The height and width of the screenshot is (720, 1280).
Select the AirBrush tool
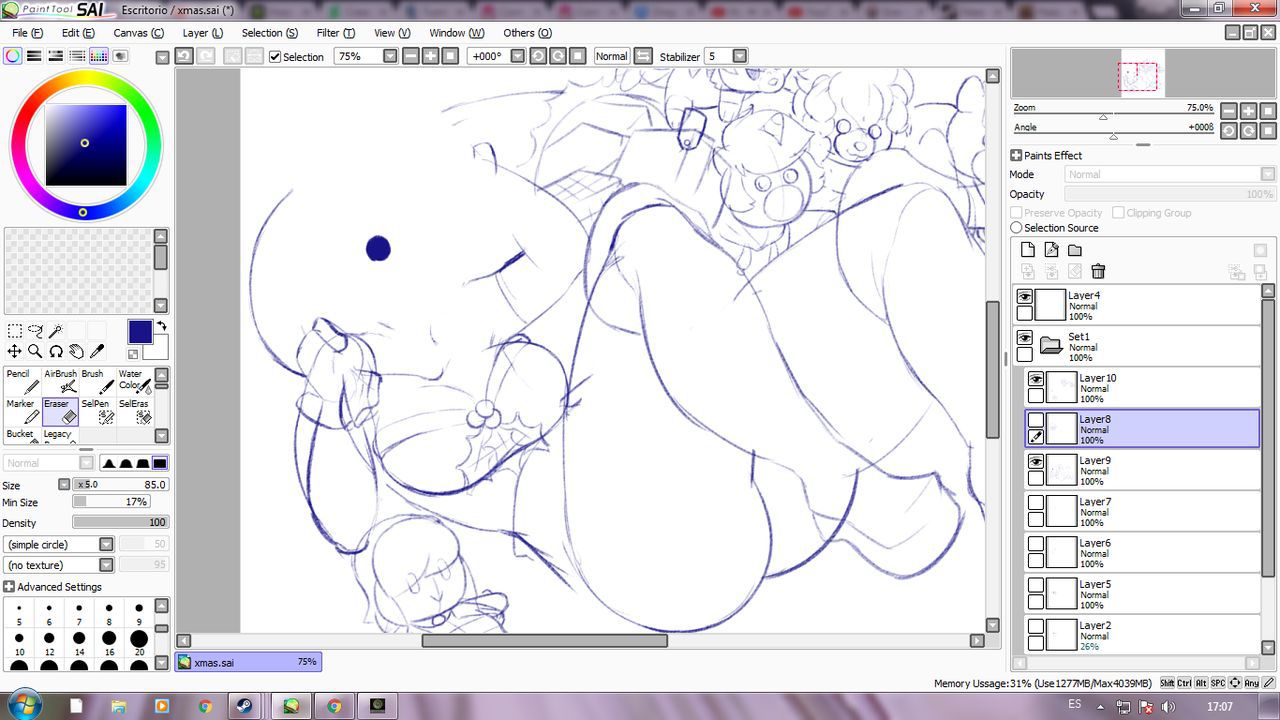[x=60, y=382]
